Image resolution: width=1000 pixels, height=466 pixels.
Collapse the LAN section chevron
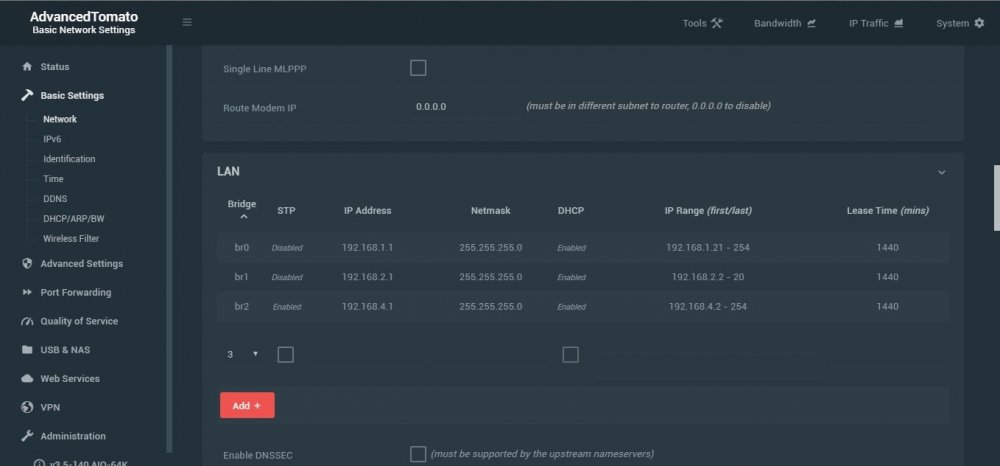(941, 172)
